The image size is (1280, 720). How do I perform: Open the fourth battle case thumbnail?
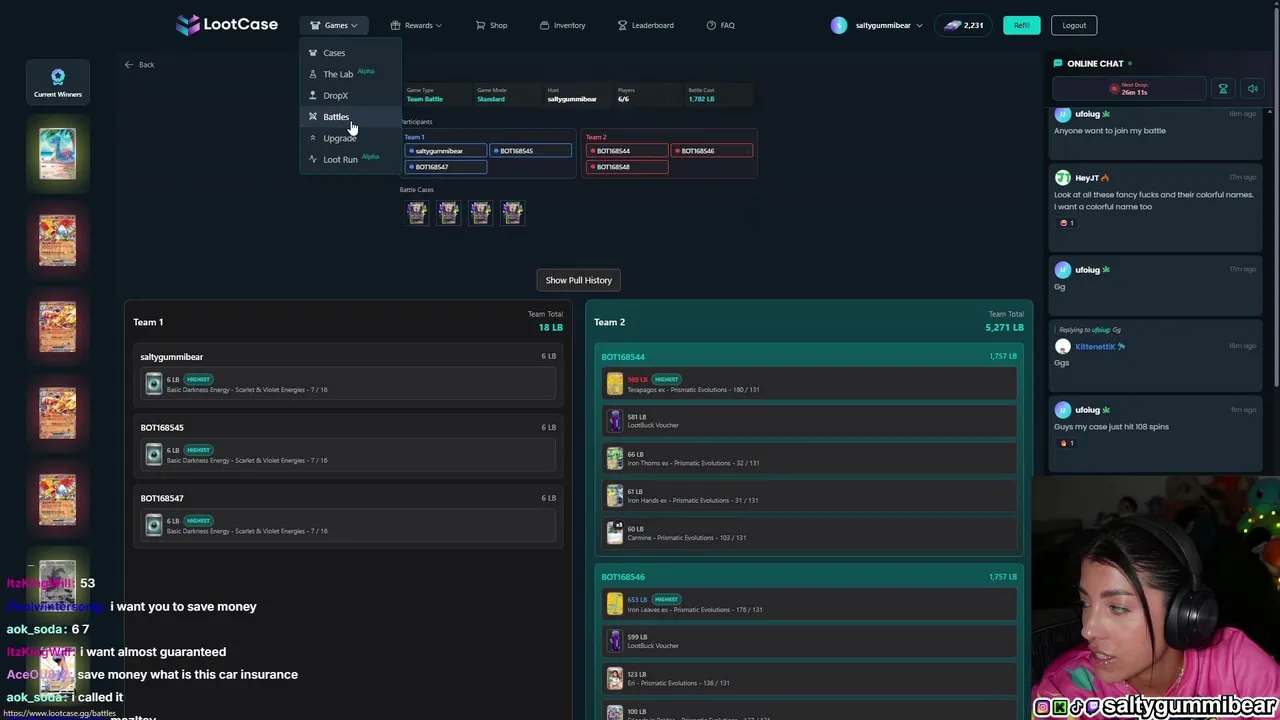click(x=513, y=212)
